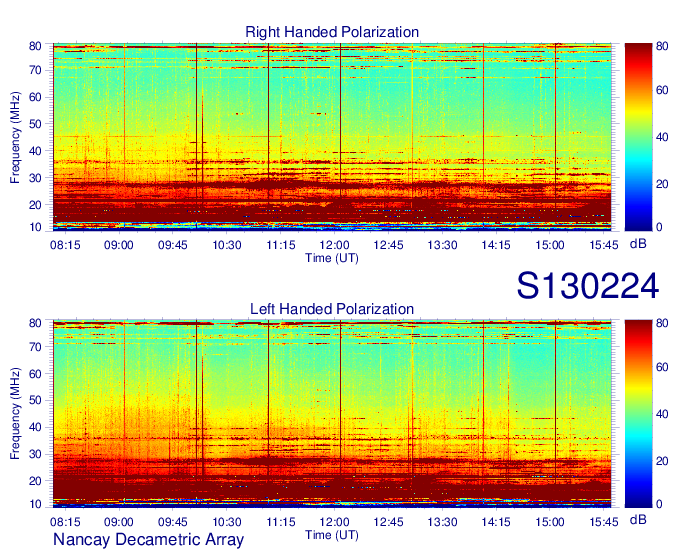Click the 09:00 tick under Left Handed plot
The width and height of the screenshot is (680, 552).
pyautogui.click(x=119, y=522)
